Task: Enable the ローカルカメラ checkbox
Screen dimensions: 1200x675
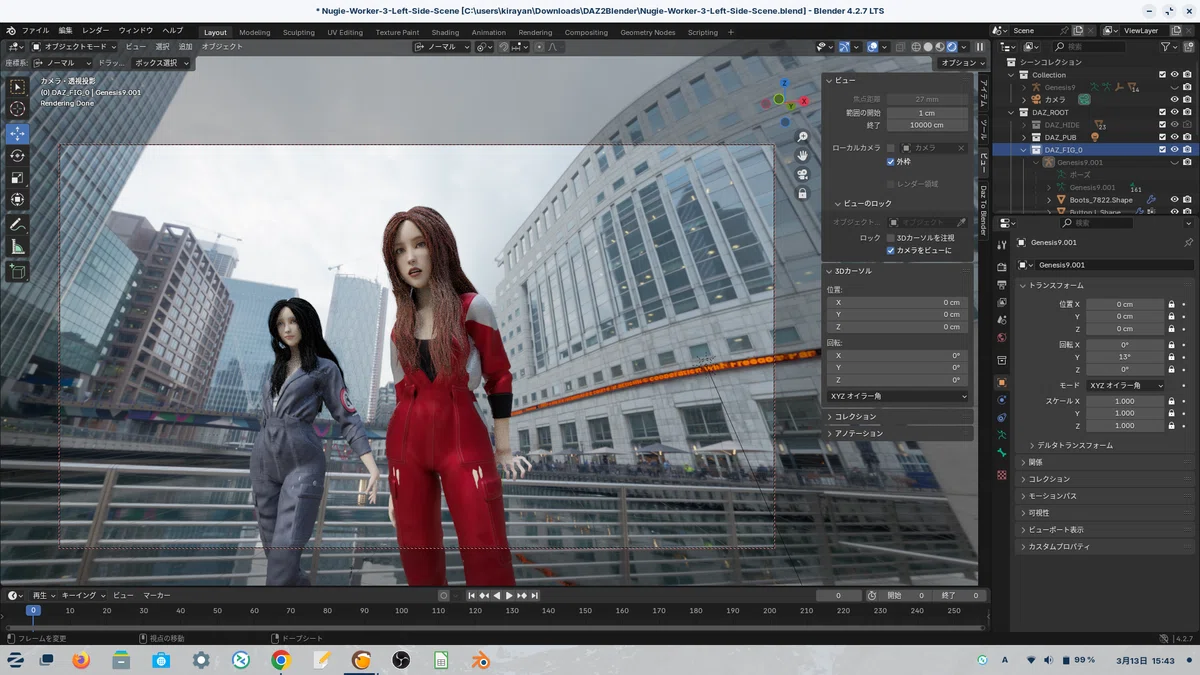Action: click(x=891, y=148)
